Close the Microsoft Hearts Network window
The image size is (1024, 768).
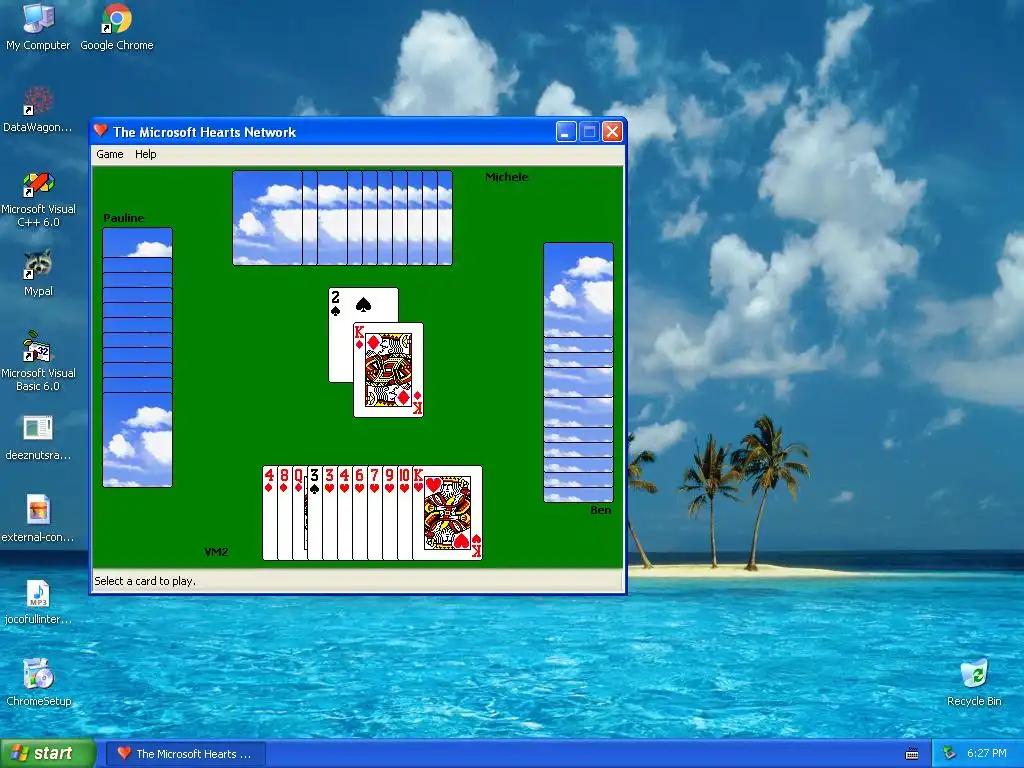pyautogui.click(x=612, y=132)
